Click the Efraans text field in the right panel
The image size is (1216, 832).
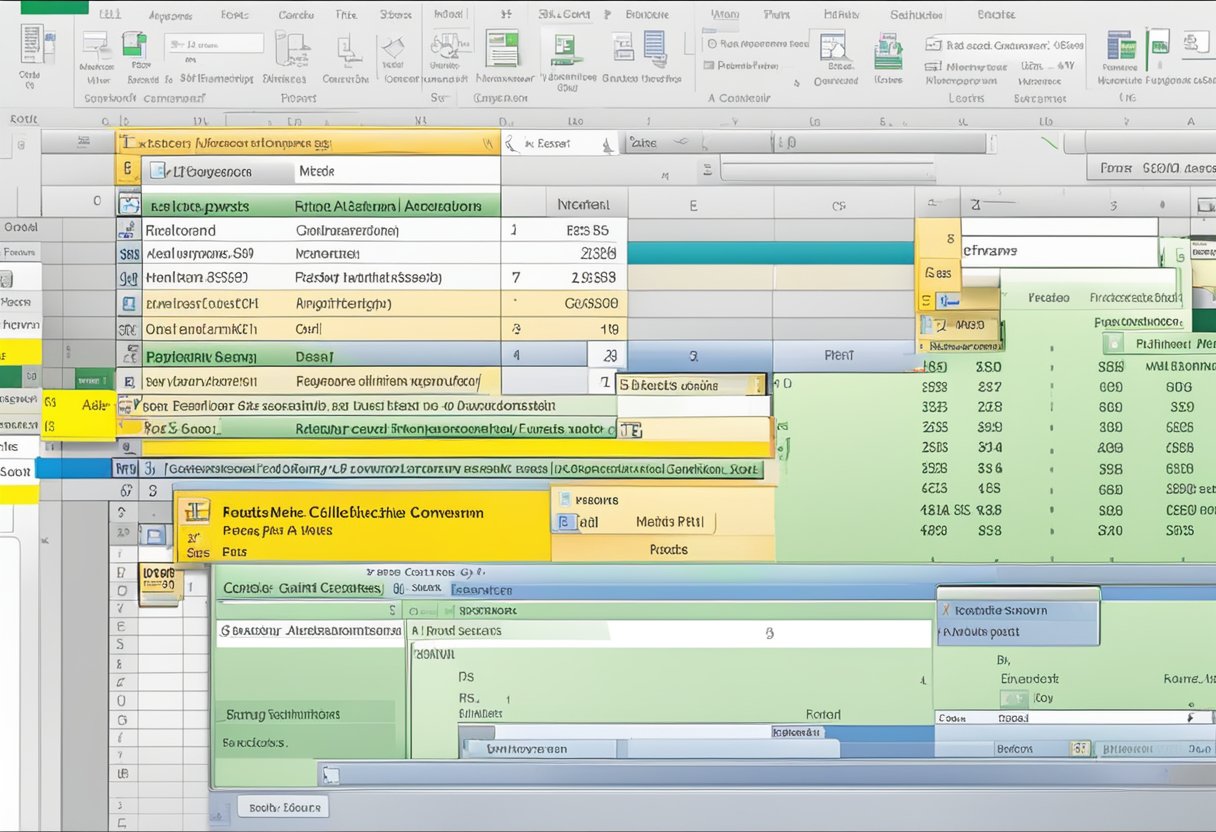pyautogui.click(x=1058, y=250)
